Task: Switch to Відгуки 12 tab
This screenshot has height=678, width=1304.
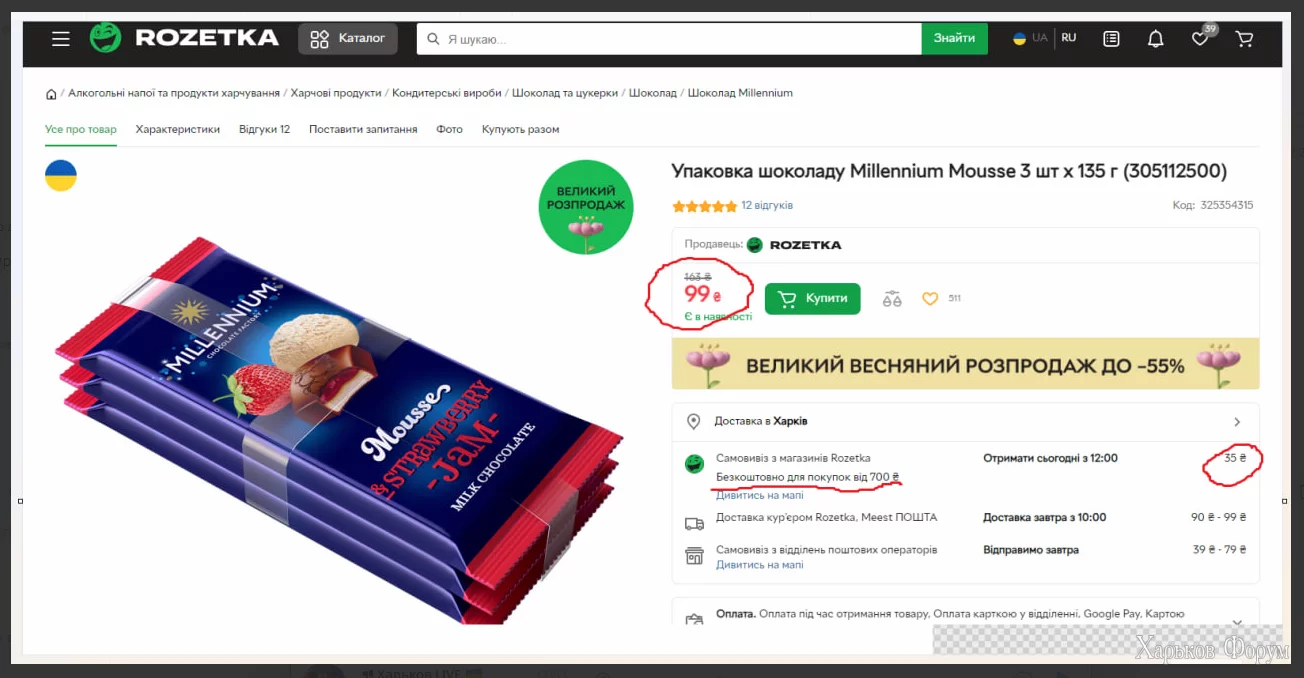Action: point(264,129)
